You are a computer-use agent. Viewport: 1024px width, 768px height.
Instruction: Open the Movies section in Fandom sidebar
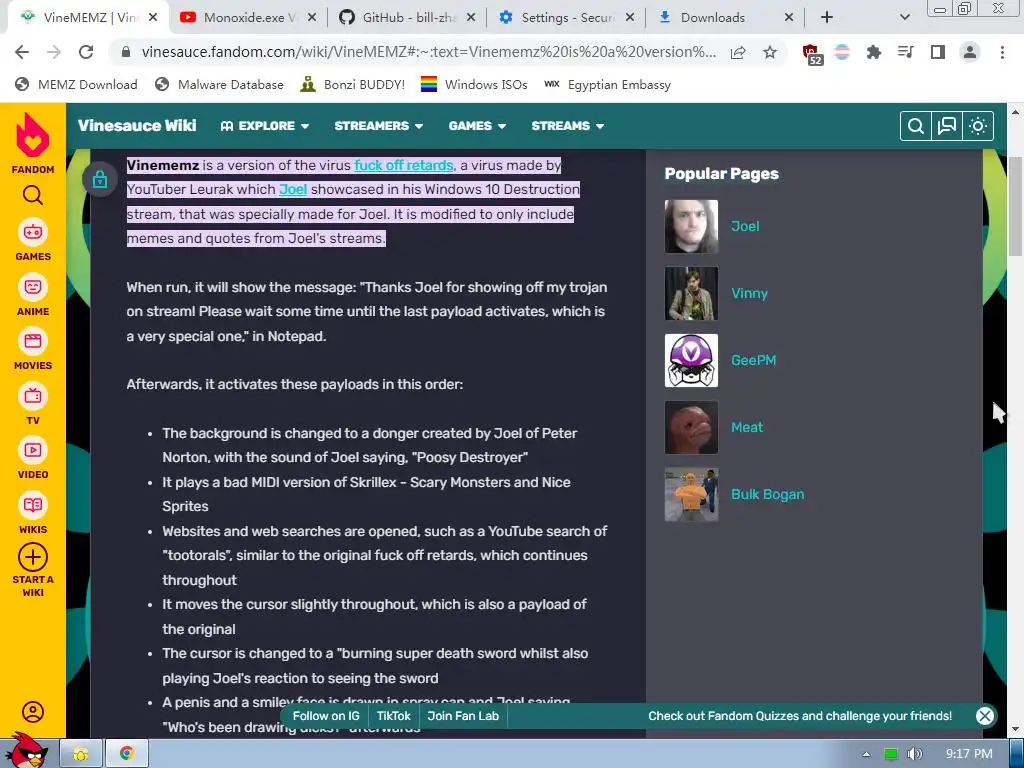[33, 349]
